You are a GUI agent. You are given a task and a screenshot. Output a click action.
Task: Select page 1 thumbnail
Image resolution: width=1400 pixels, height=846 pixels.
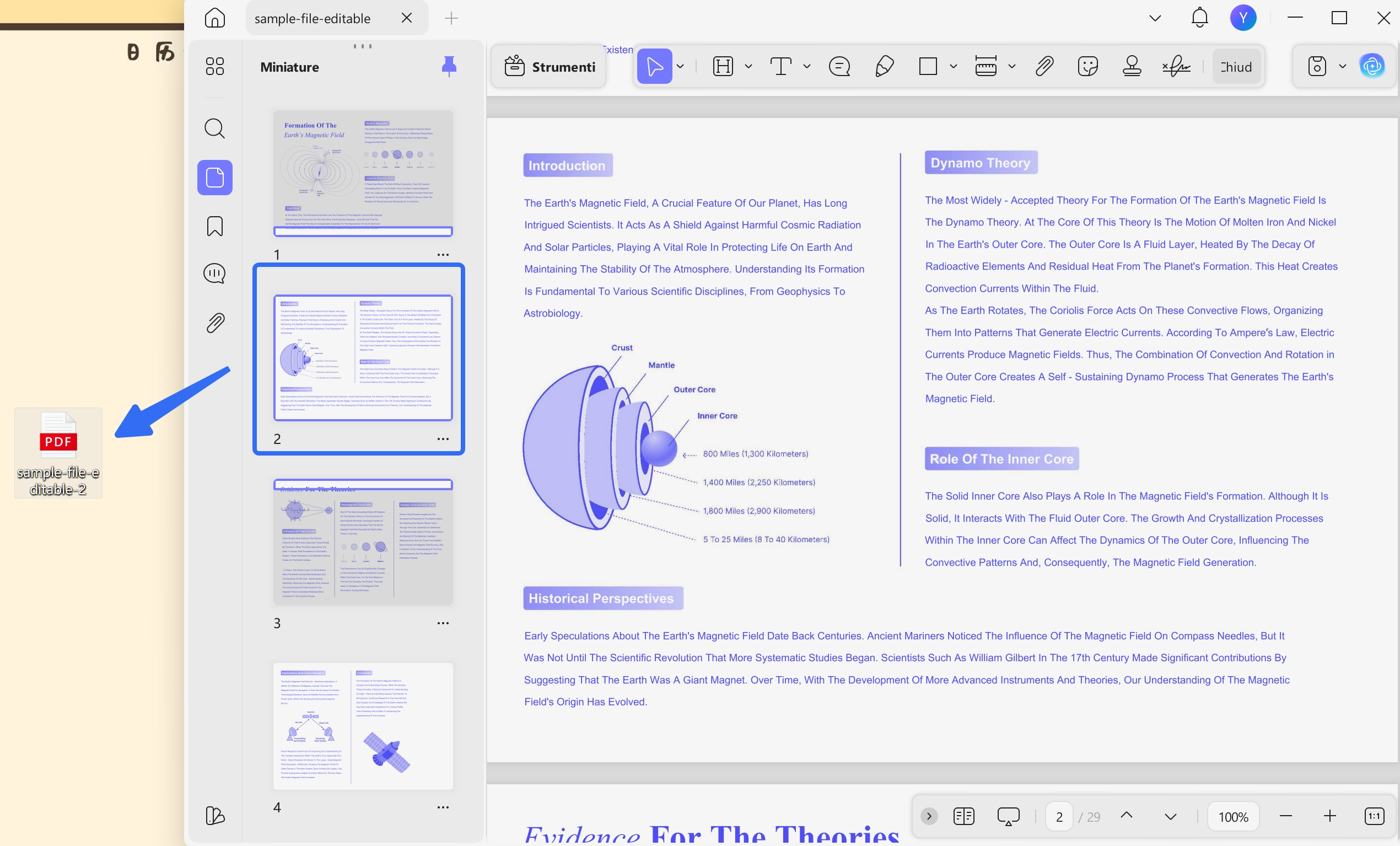coord(363,173)
